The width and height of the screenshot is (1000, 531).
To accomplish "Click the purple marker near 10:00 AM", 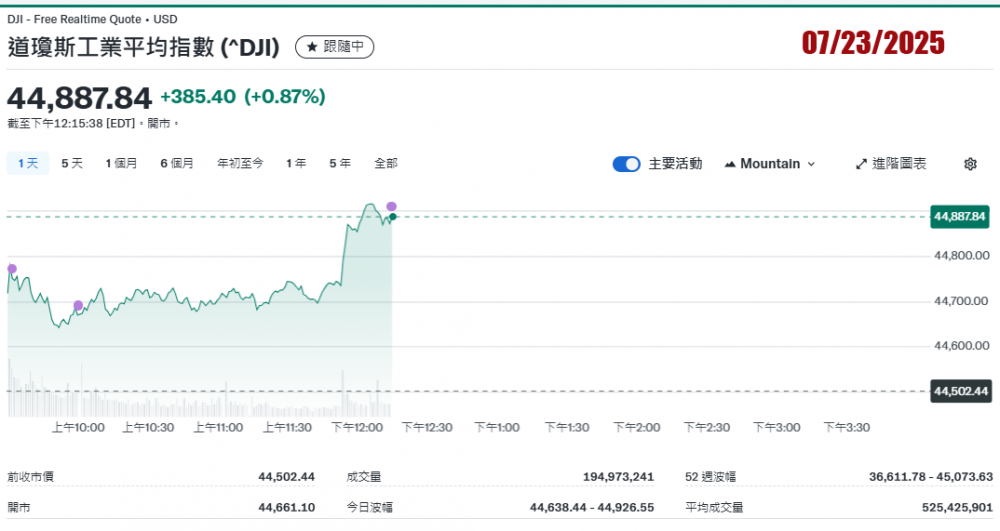I will pyautogui.click(x=78, y=305).
